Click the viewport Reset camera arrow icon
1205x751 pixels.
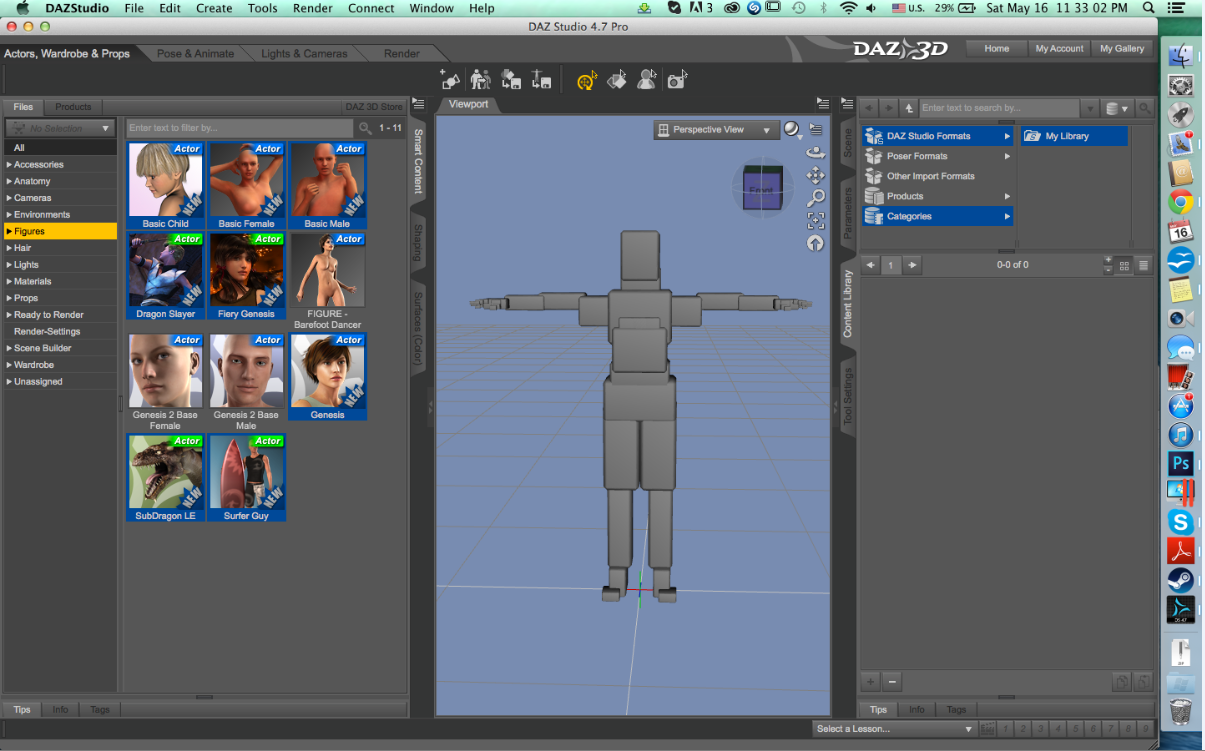(x=816, y=243)
